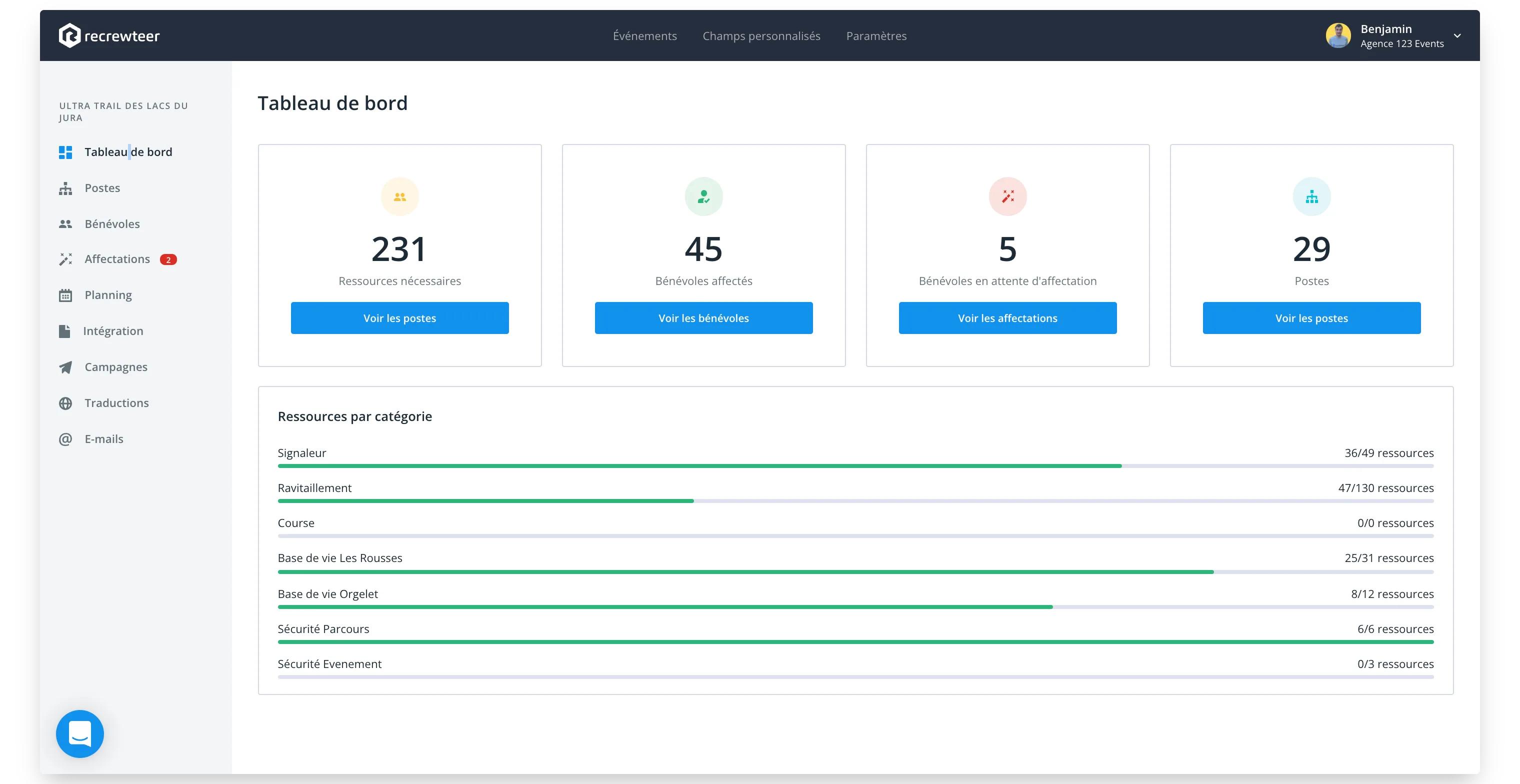Click the recrewteer logo icon
1520x784 pixels.
(69, 35)
